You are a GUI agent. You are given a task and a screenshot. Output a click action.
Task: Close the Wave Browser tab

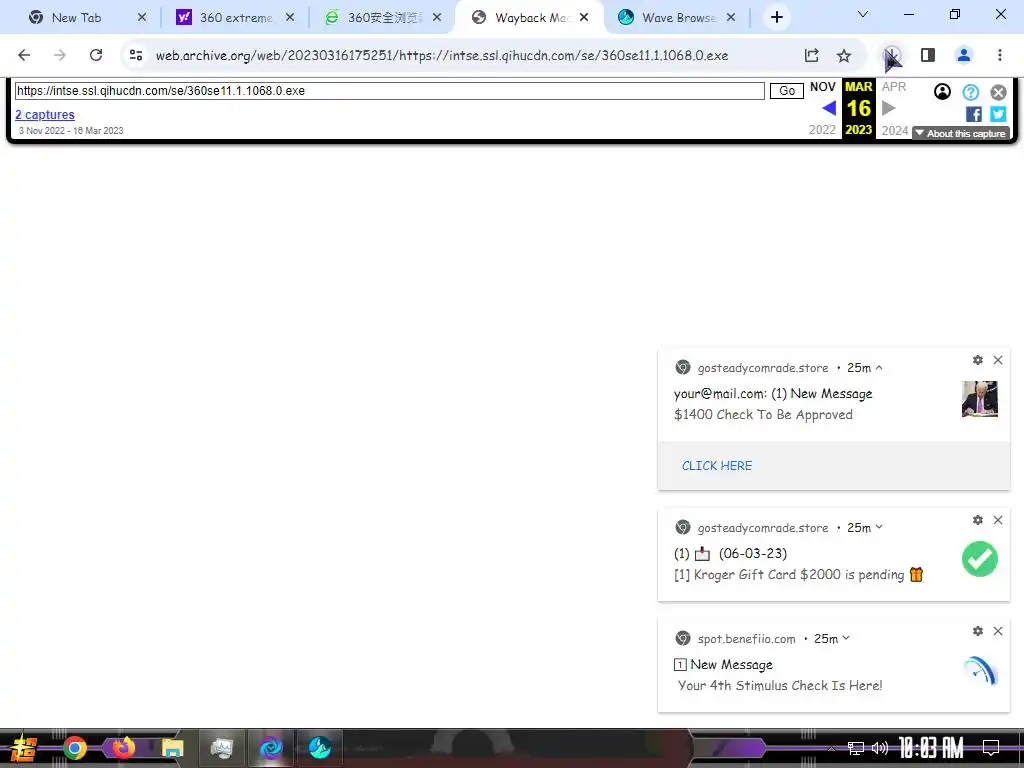pos(731,18)
